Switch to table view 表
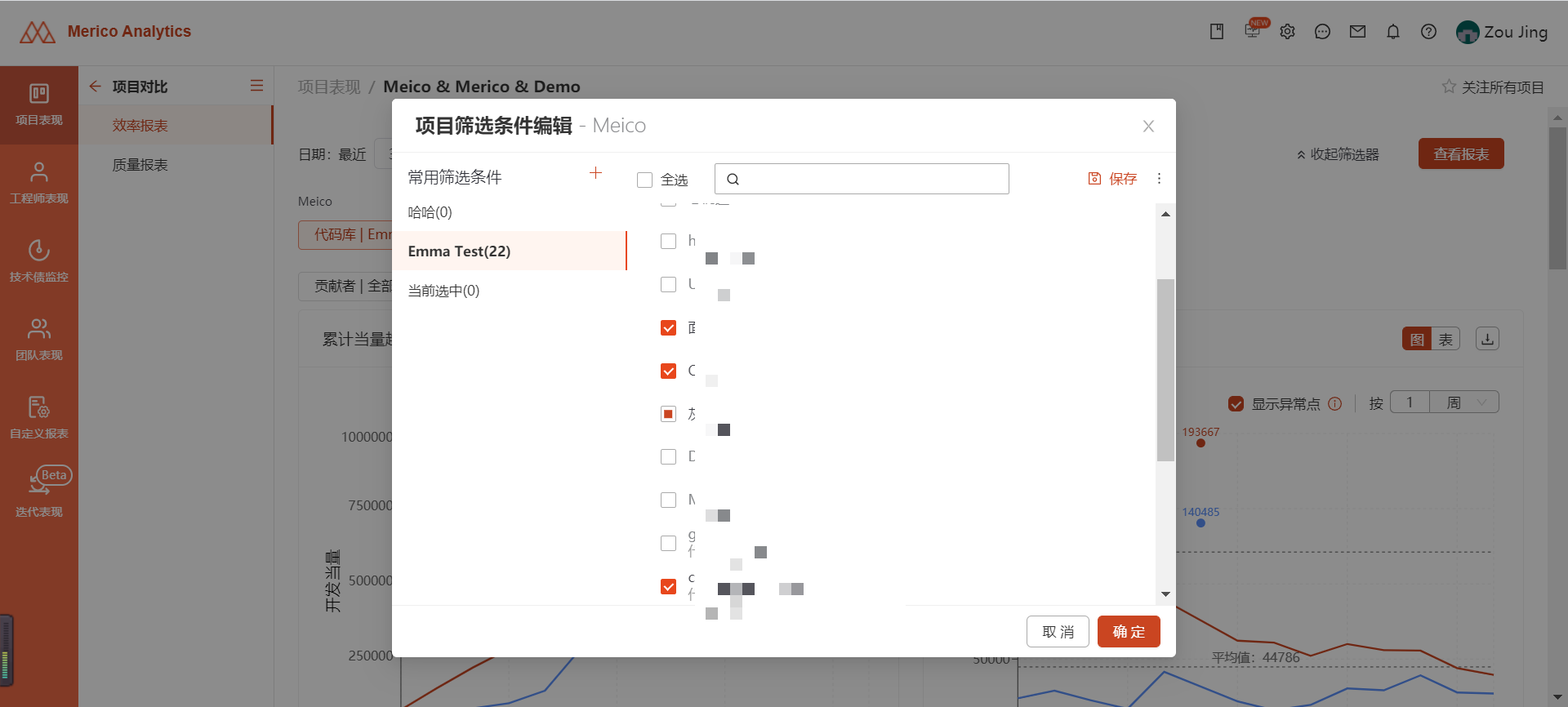This screenshot has height=707, width=1568. coord(1445,339)
